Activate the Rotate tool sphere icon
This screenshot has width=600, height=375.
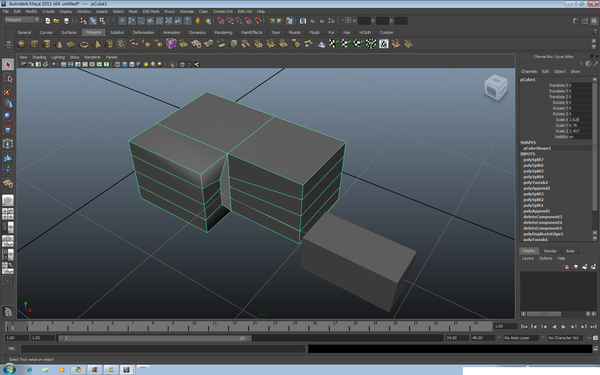coord(8,117)
